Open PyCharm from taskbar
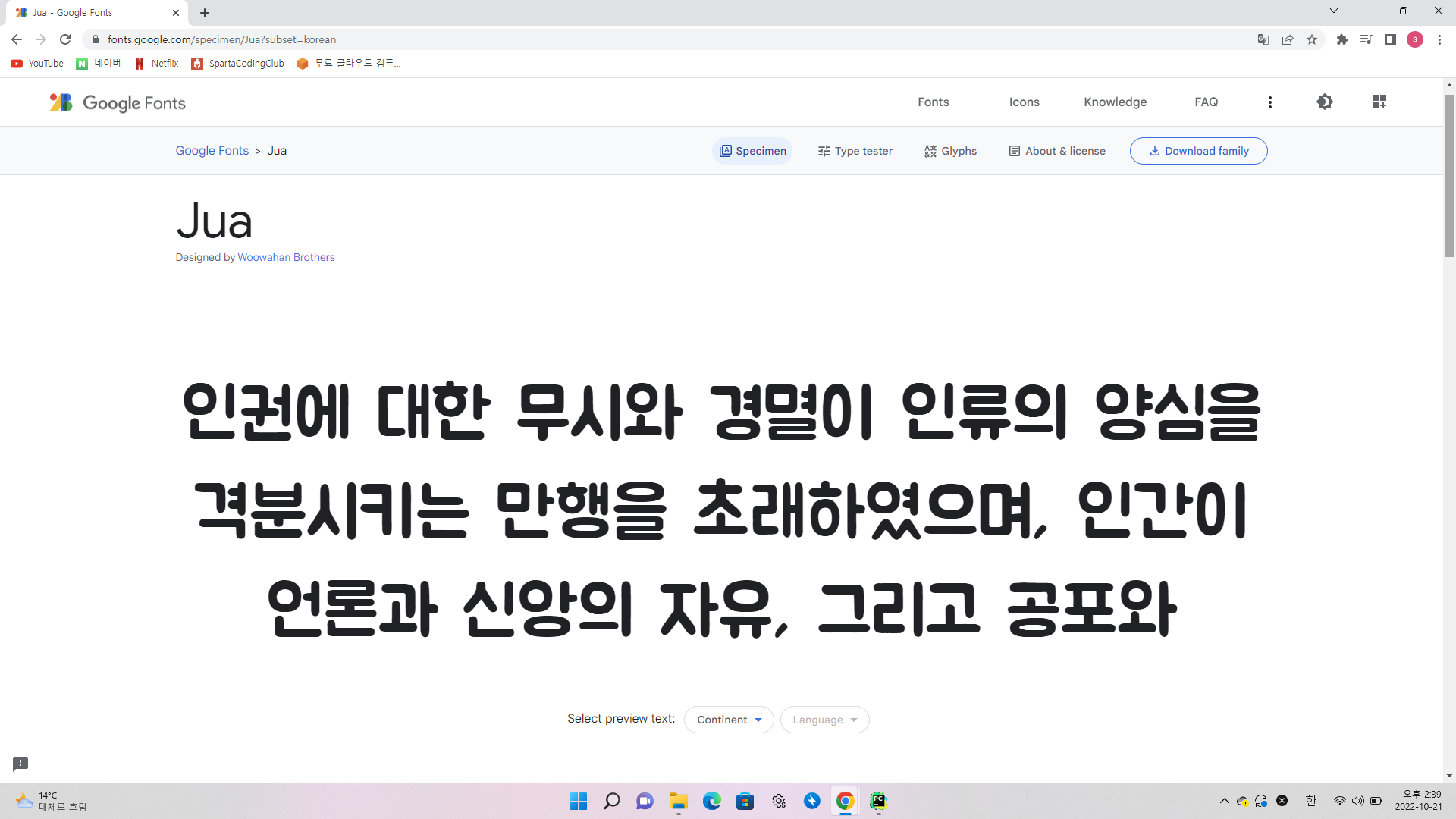1456x819 pixels. [x=878, y=801]
